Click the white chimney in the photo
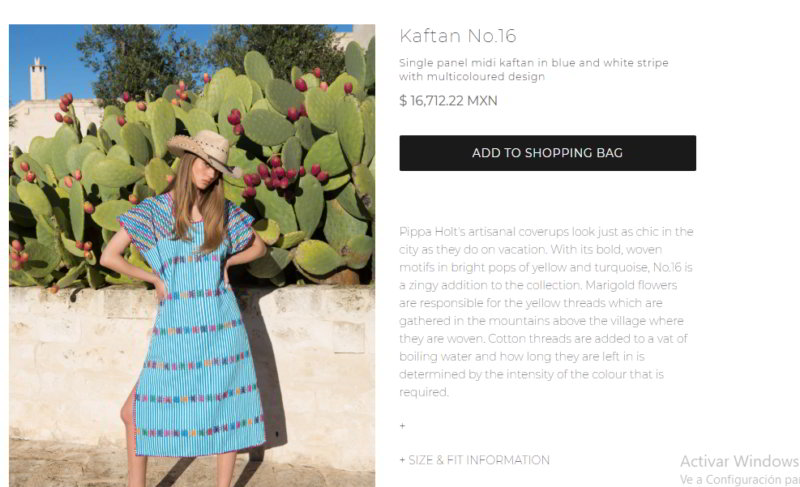Screen dimensions: 800x487 coord(38,79)
